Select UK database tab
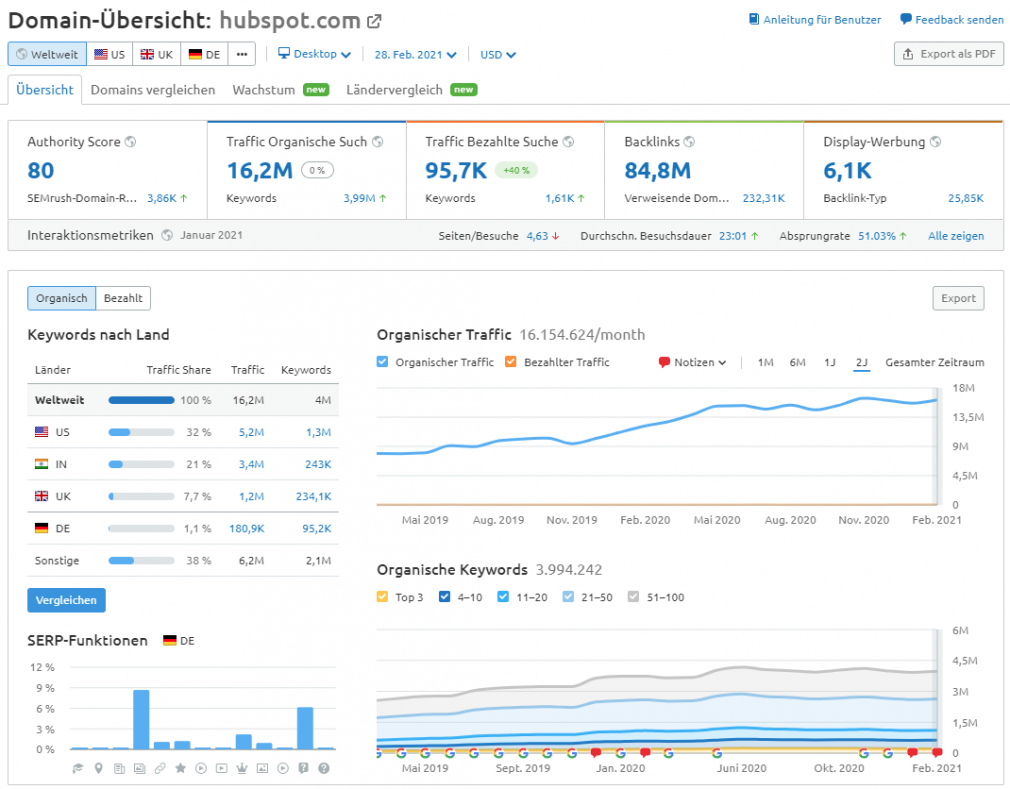 (x=157, y=54)
